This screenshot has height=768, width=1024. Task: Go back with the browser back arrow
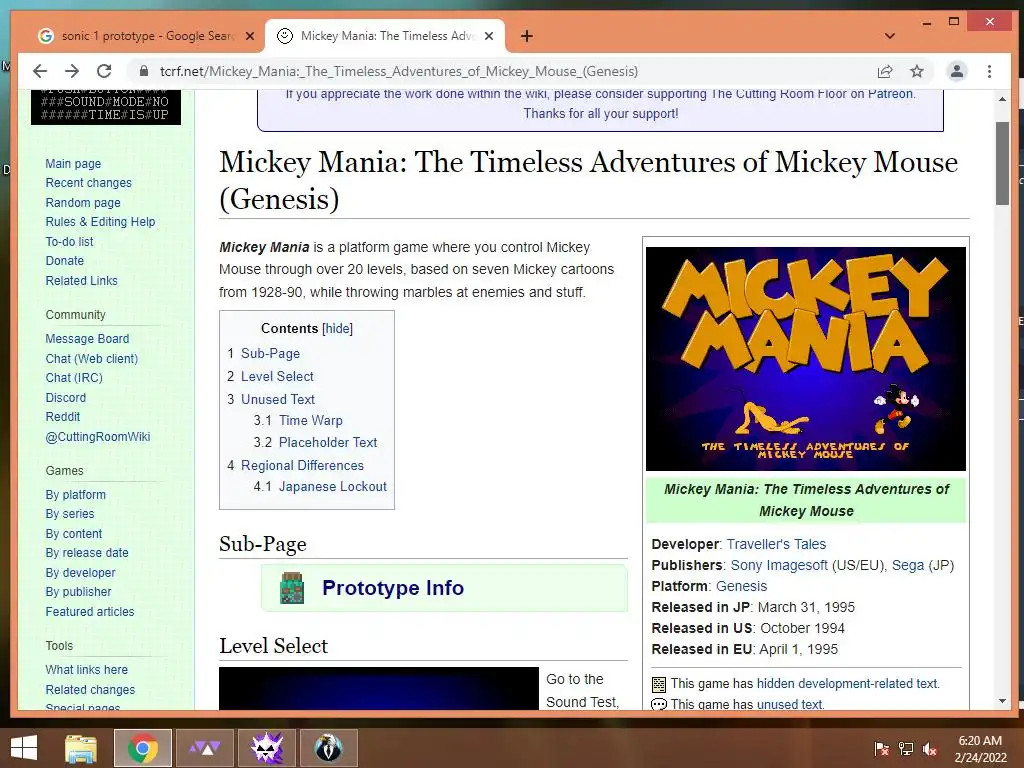[40, 71]
